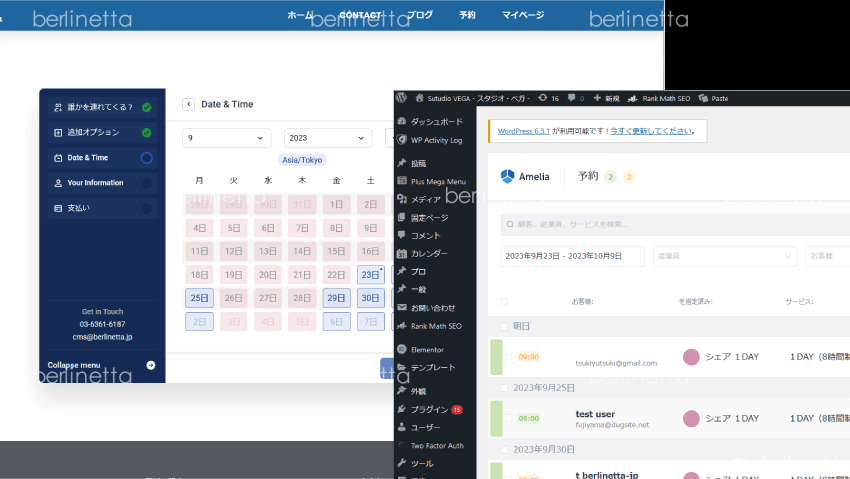Open 誰かを連れてくる？ step in booking form

coord(102,107)
